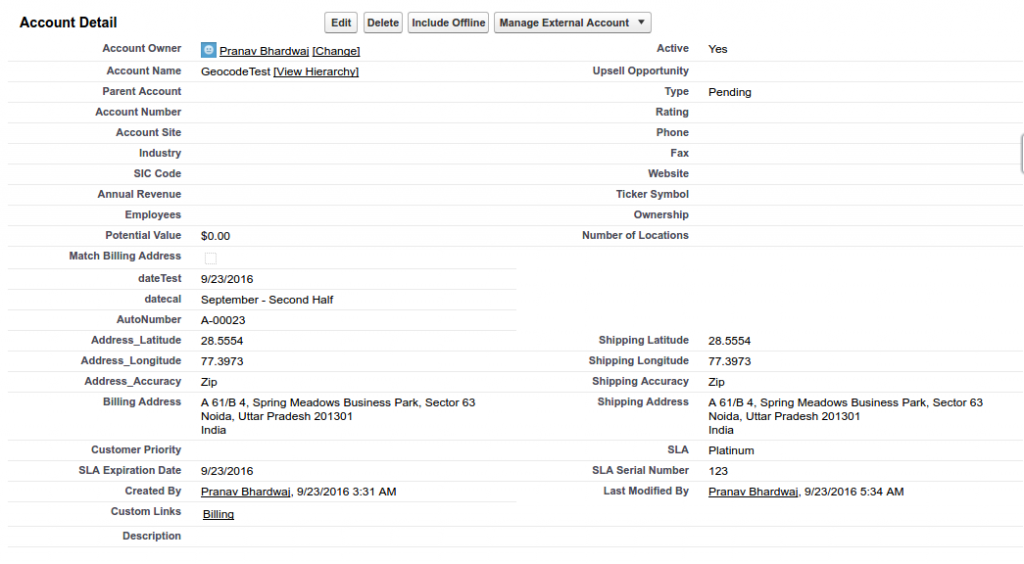This screenshot has height=564, width=1024.
Task: Click the Include Offline button
Action: coord(448,23)
